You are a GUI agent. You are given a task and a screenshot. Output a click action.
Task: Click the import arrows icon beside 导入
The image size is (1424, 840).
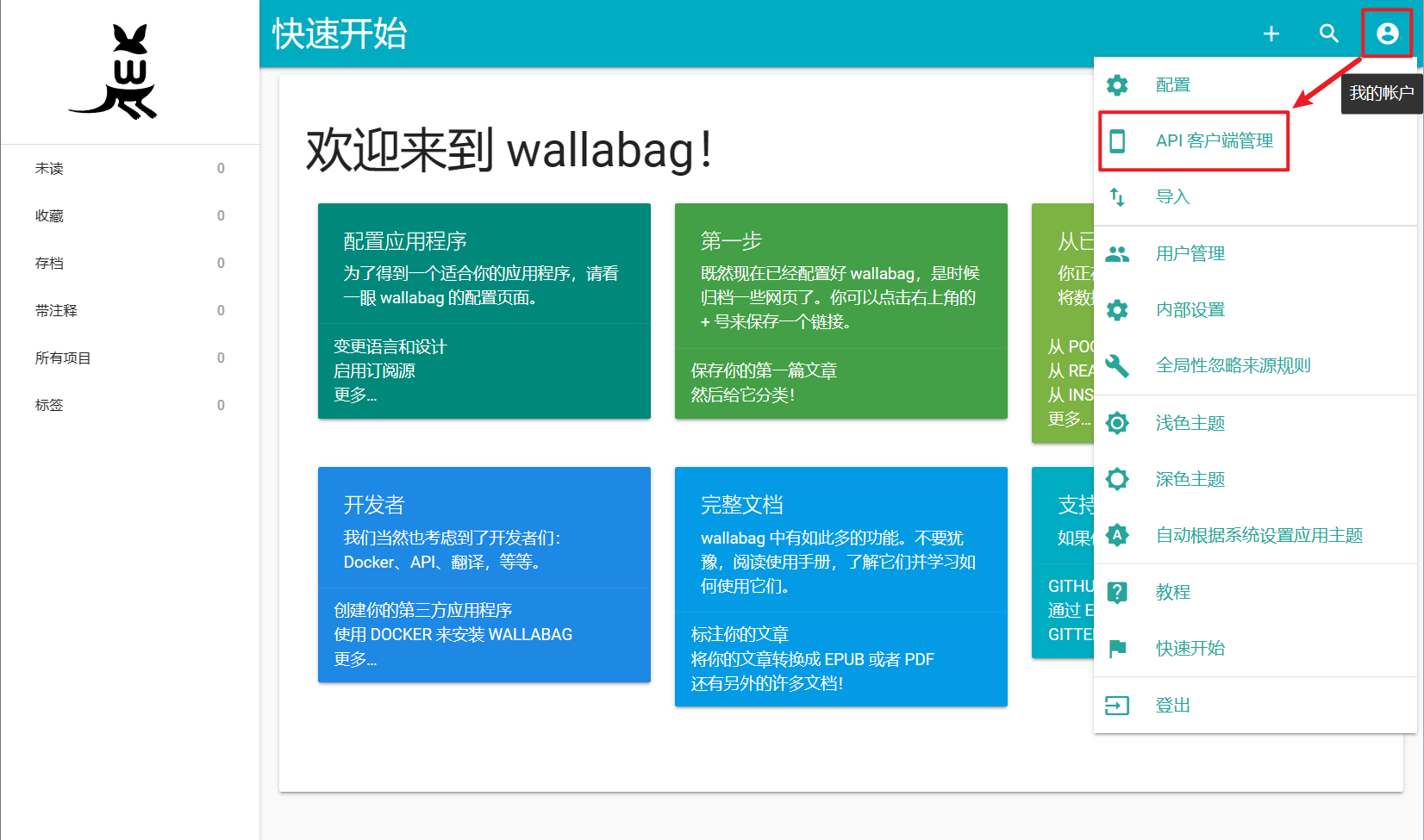tap(1117, 196)
